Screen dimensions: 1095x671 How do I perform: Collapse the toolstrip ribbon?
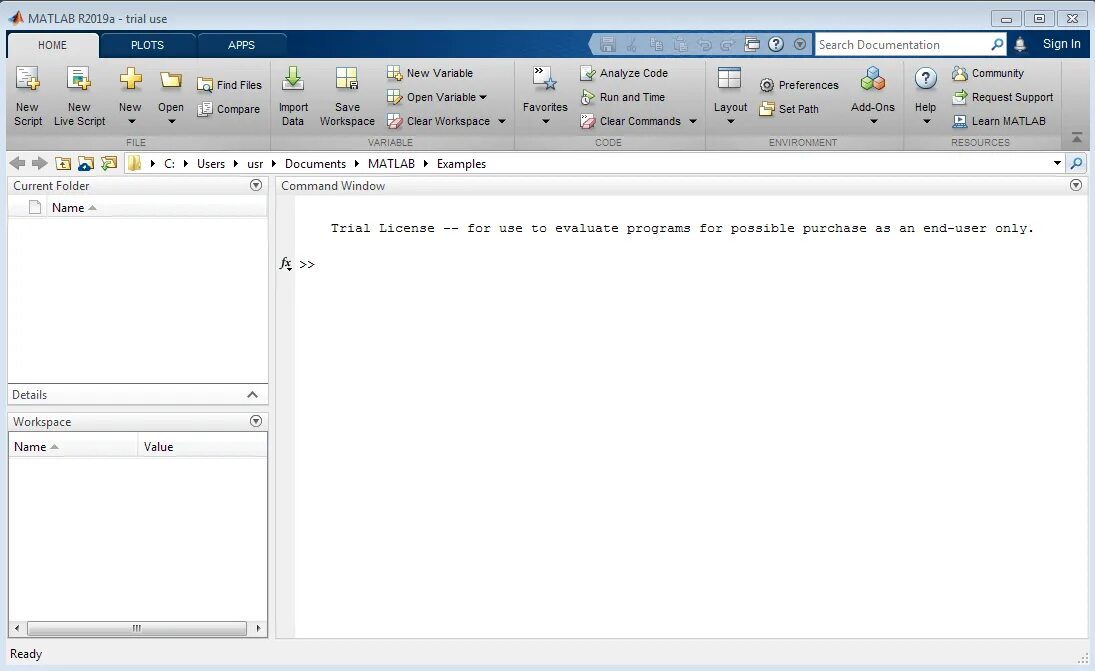tap(1077, 138)
